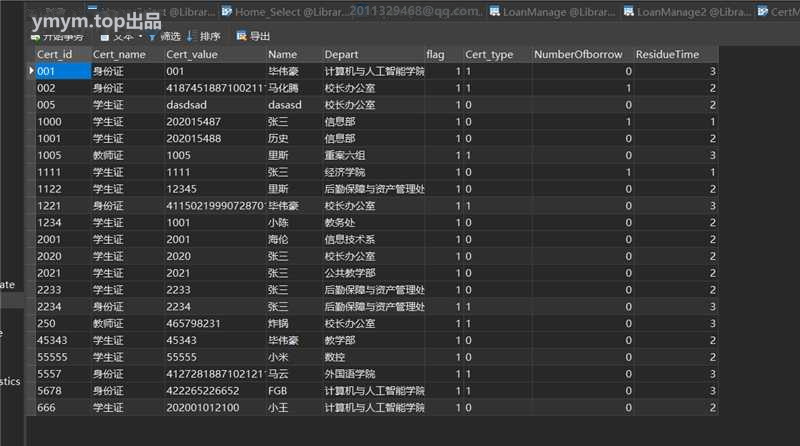This screenshot has height=446, width=800.
Task: Click Cert_value cell dasdsad
Action: click(214, 105)
